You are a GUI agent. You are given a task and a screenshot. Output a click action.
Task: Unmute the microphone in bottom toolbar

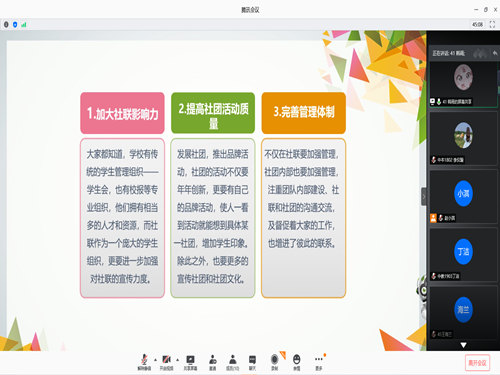click(x=144, y=362)
